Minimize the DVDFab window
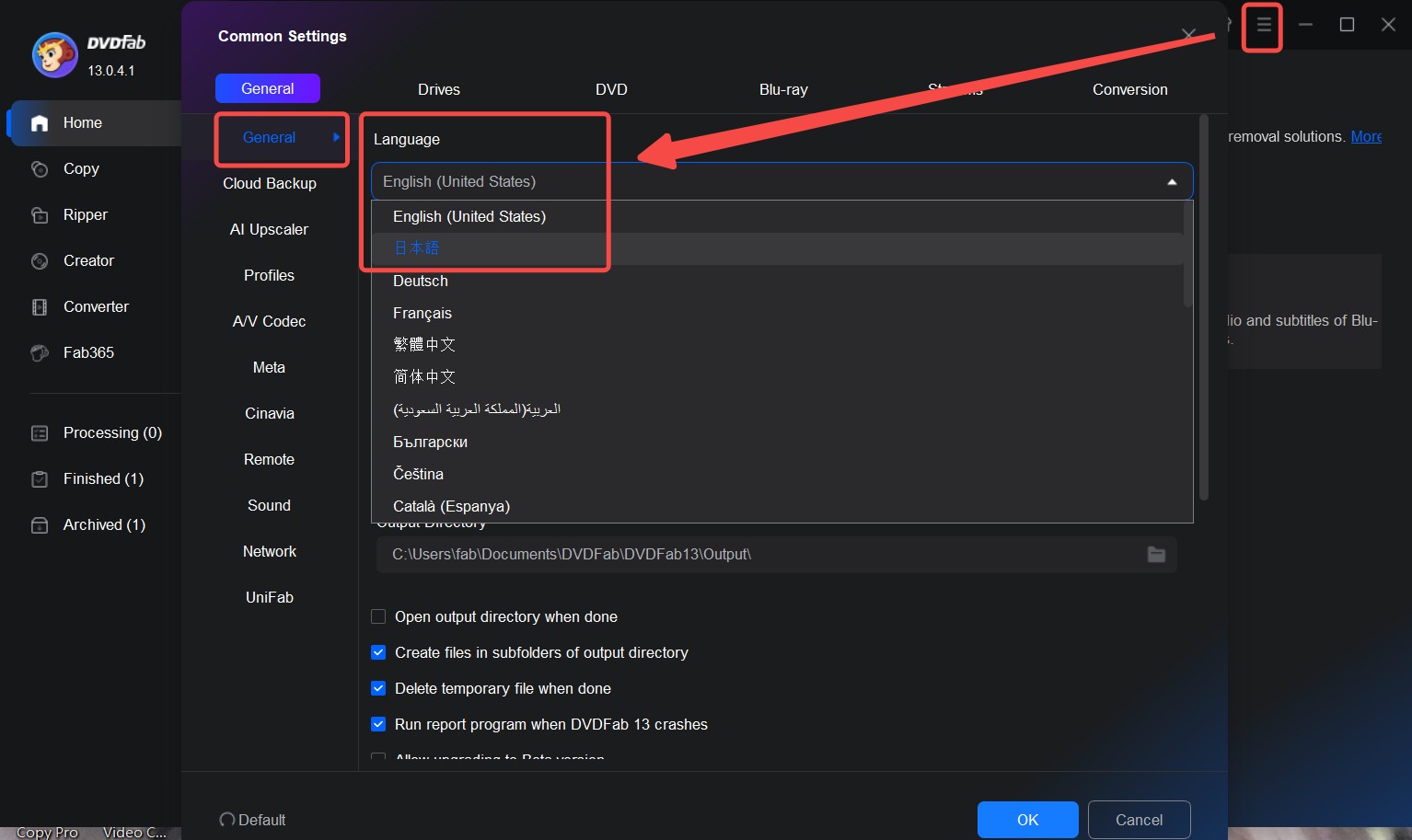The image size is (1412, 840). coord(1305,25)
